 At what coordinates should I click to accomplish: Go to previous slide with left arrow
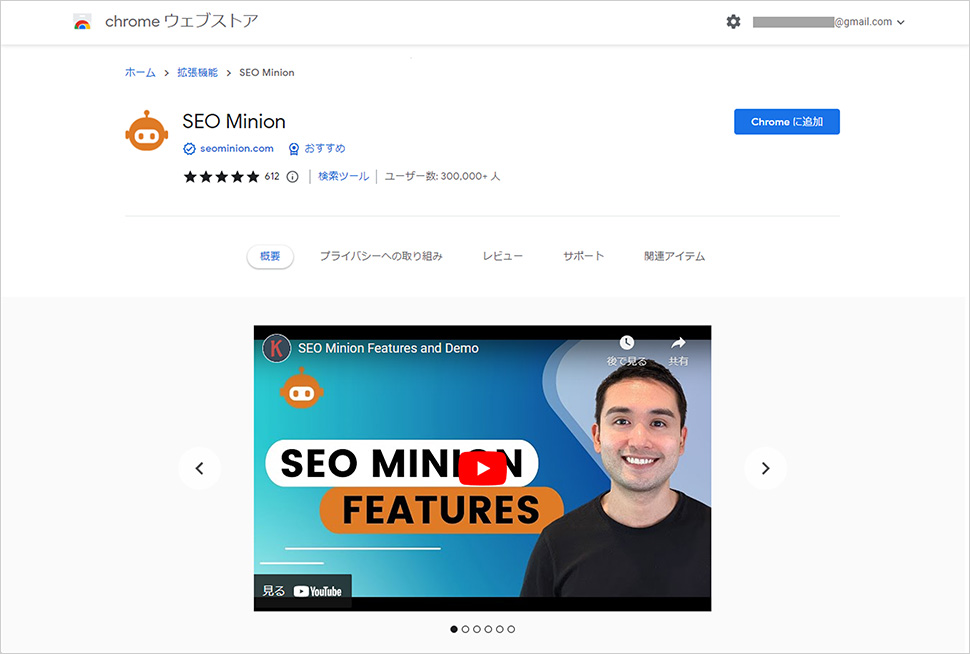pos(199,468)
